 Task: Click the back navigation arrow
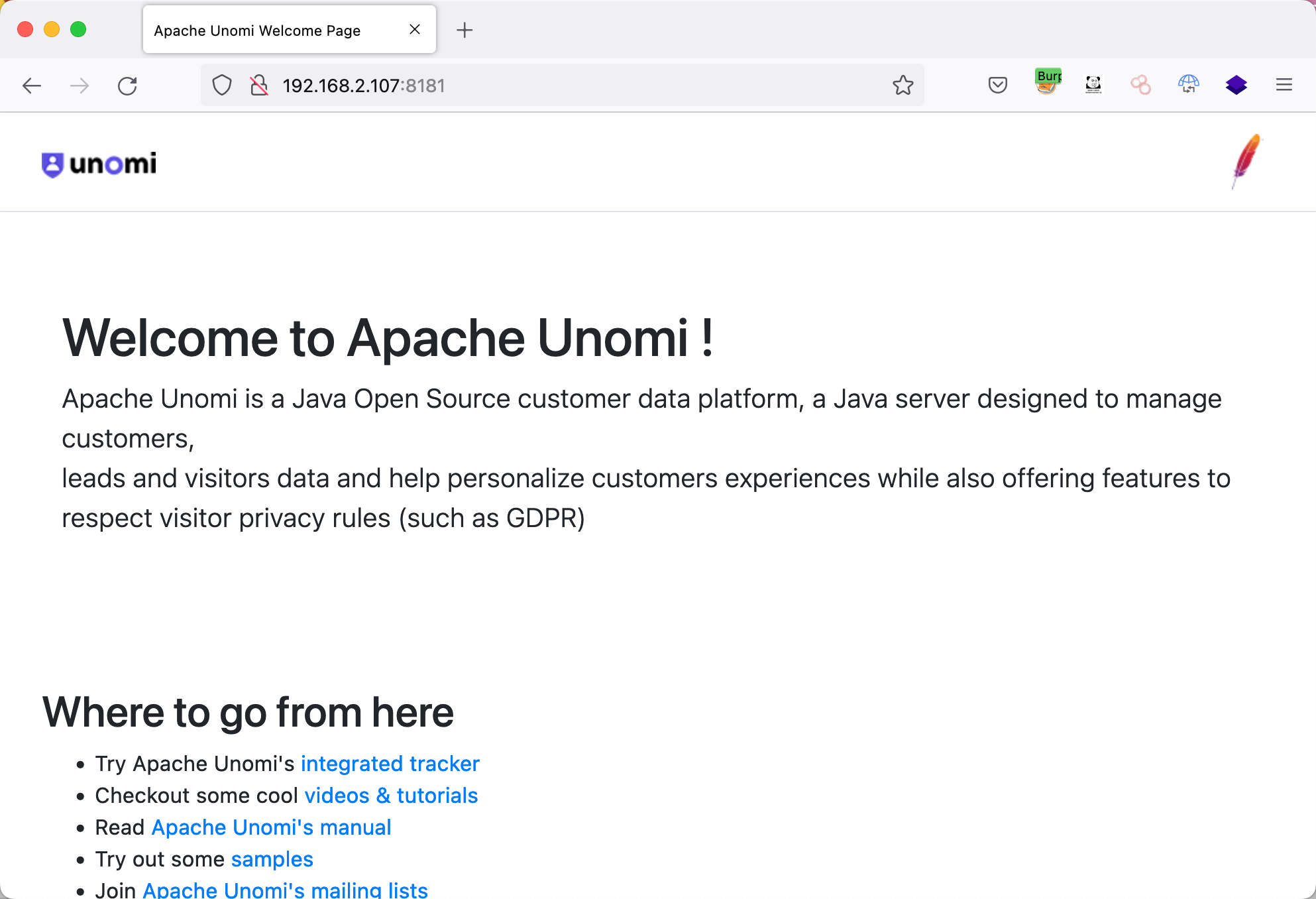click(31, 86)
